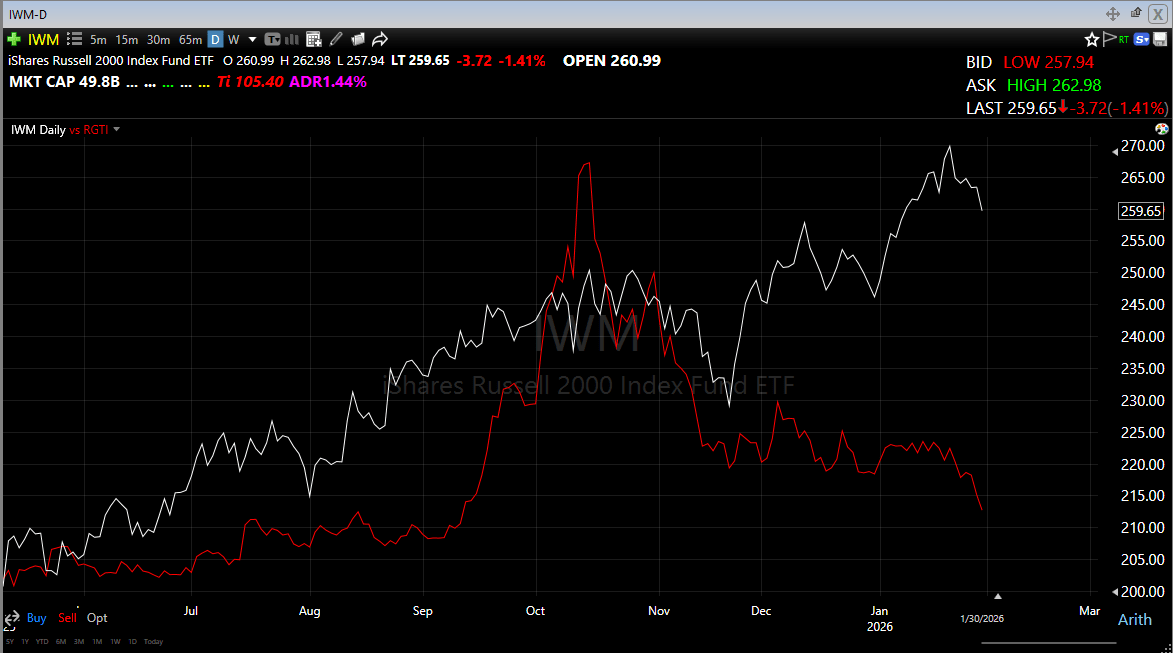The image size is (1173, 653).
Task: Click the Opt options link
Action: 97,618
